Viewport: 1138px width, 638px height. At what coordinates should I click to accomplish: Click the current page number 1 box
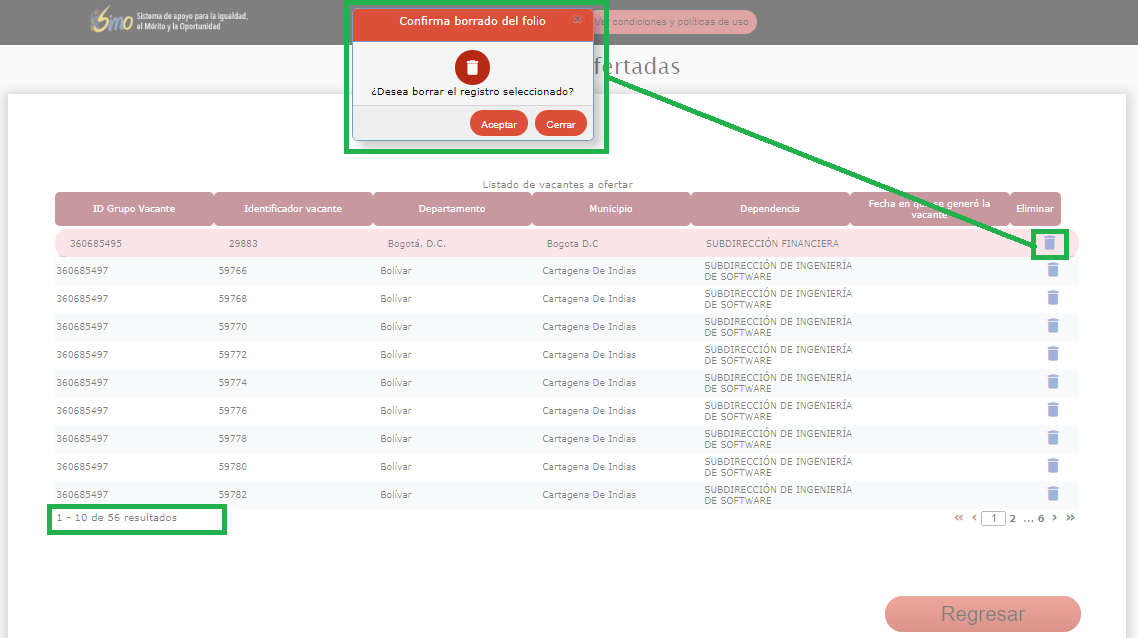point(993,518)
